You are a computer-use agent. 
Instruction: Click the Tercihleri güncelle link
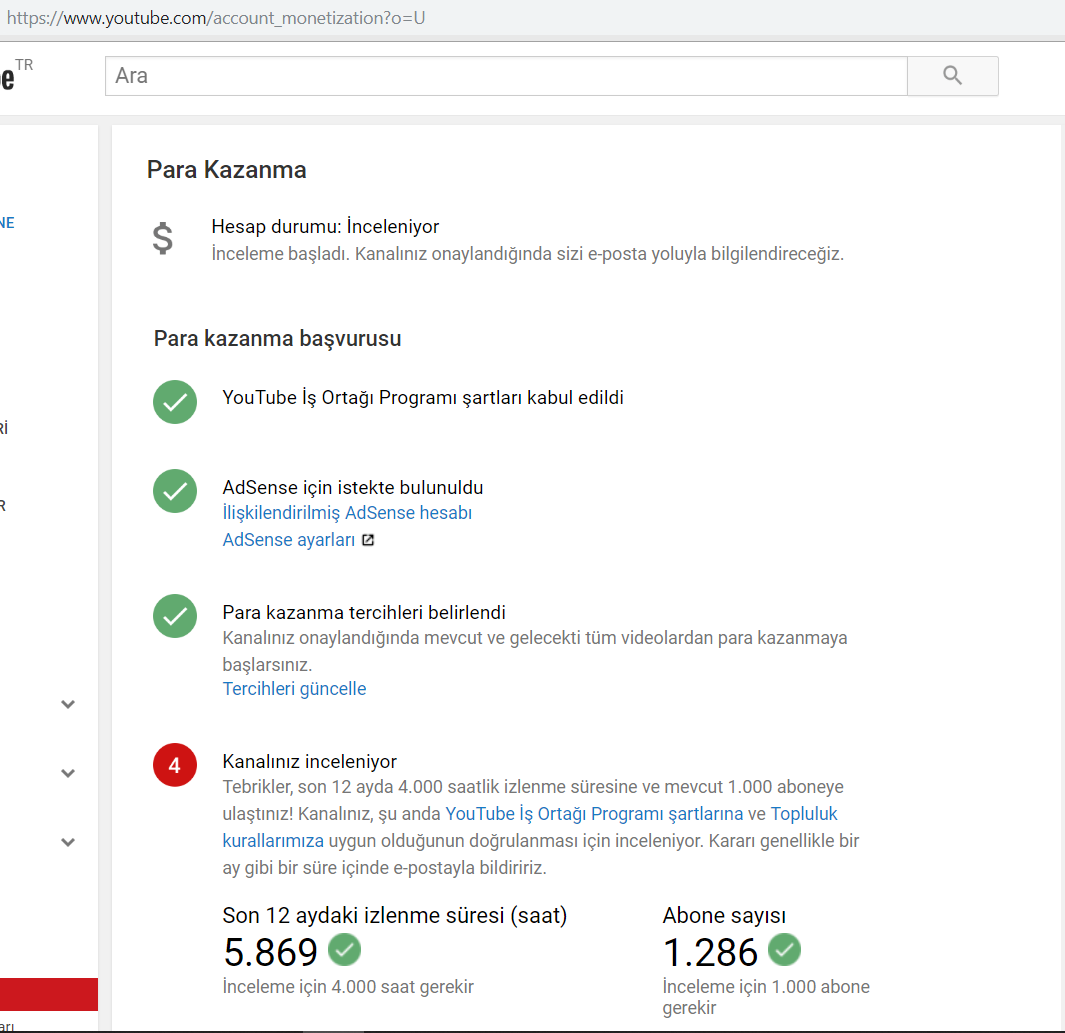click(x=294, y=689)
